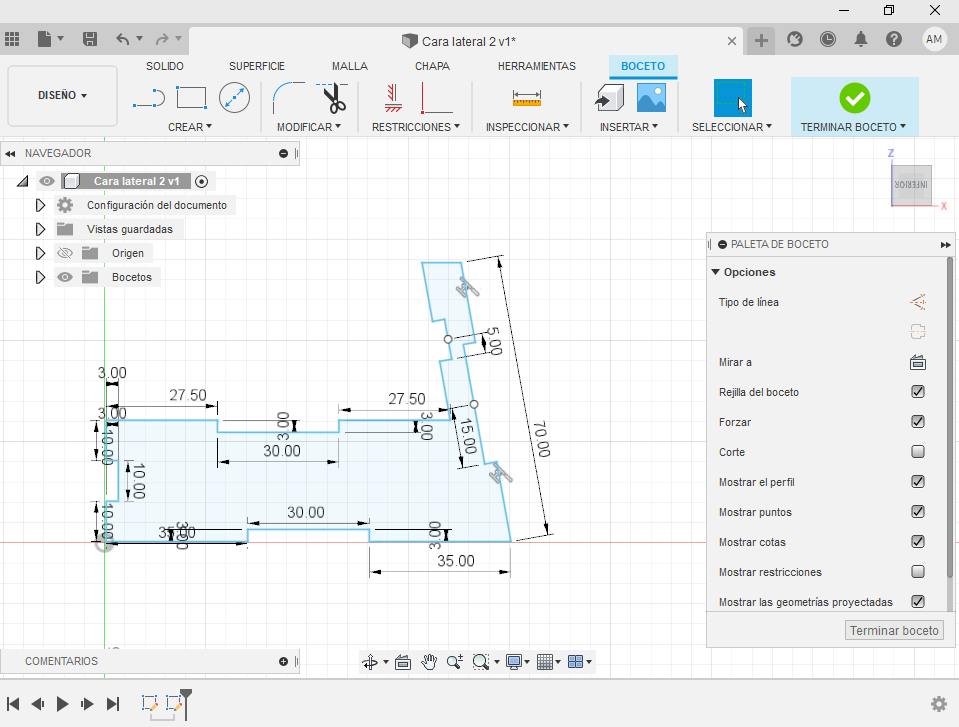The image size is (959, 727).
Task: Switch to the HERRAMIENTAS tab
Action: pos(536,66)
